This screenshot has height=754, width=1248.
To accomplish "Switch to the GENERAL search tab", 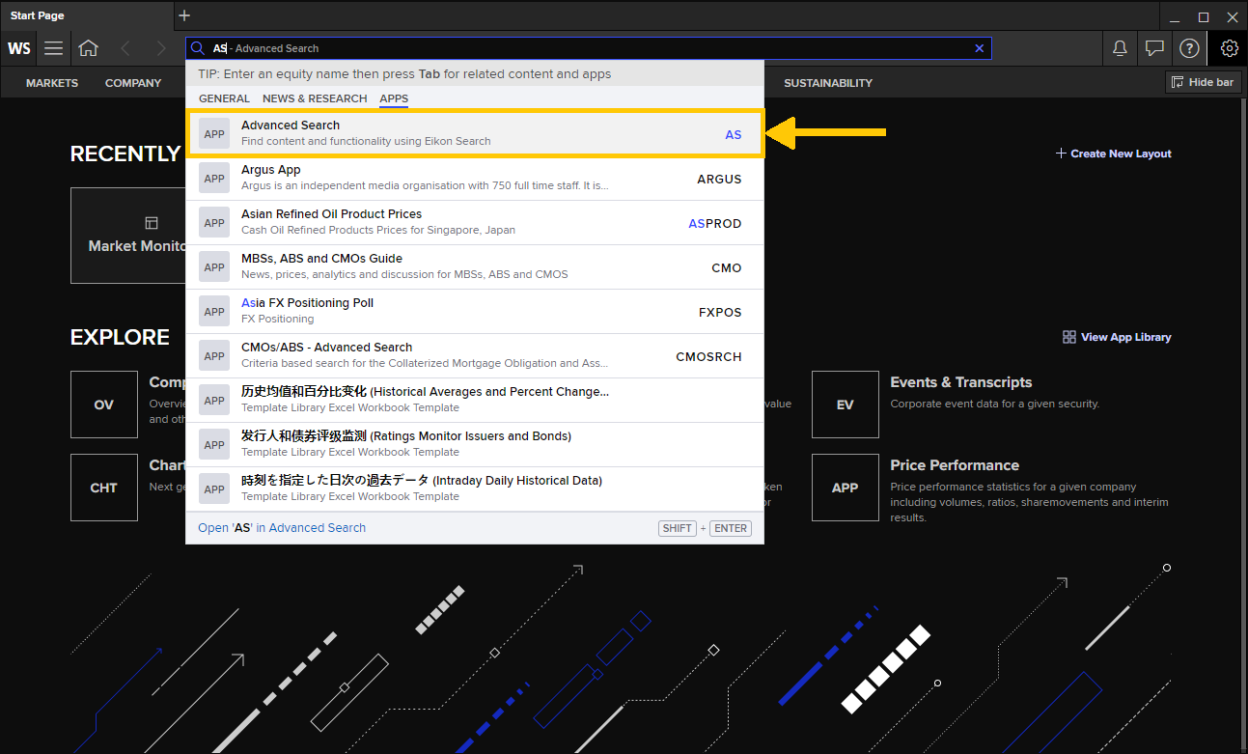I will [x=224, y=98].
